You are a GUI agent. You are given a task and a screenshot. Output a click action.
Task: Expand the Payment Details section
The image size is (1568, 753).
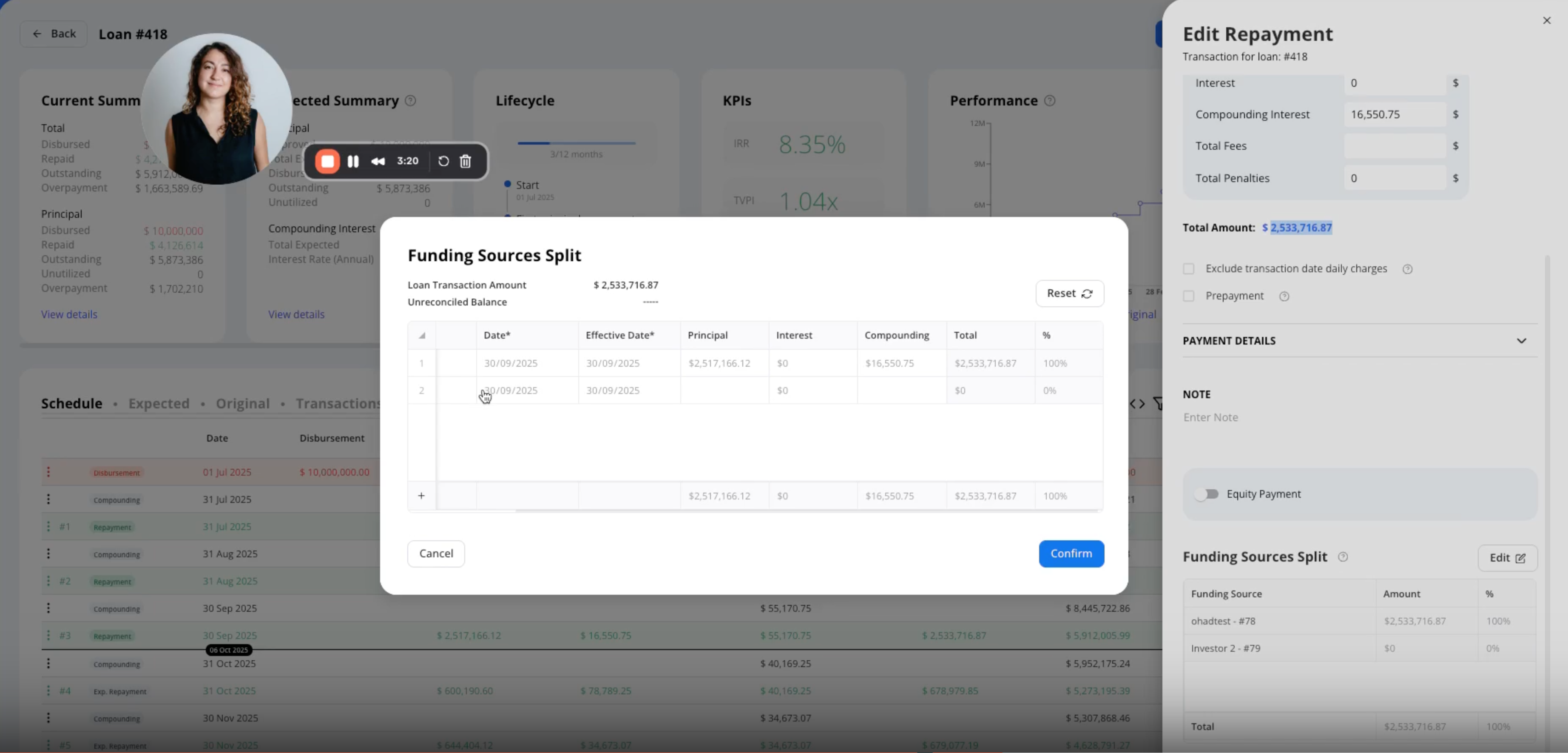[1360, 341]
